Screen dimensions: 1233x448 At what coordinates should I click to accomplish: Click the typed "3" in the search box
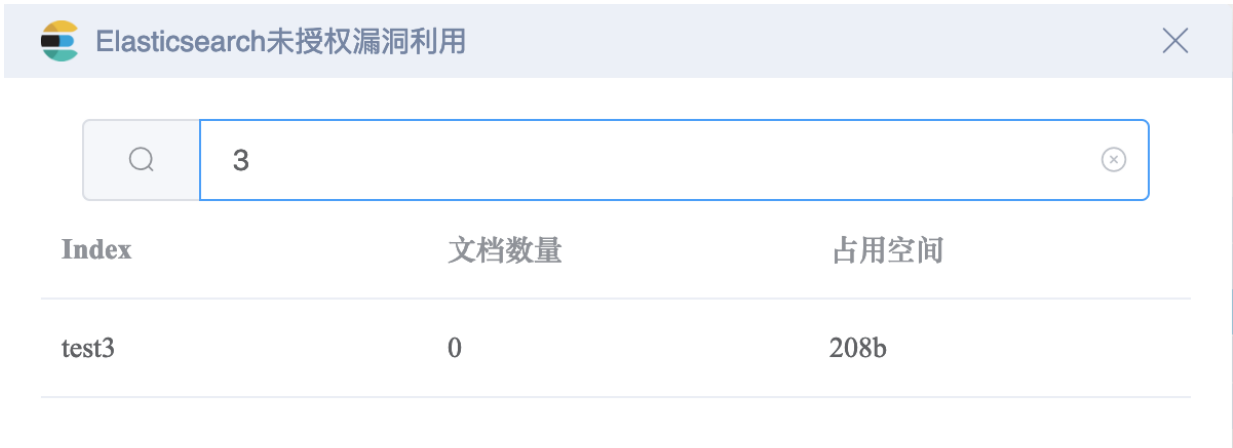click(x=240, y=160)
